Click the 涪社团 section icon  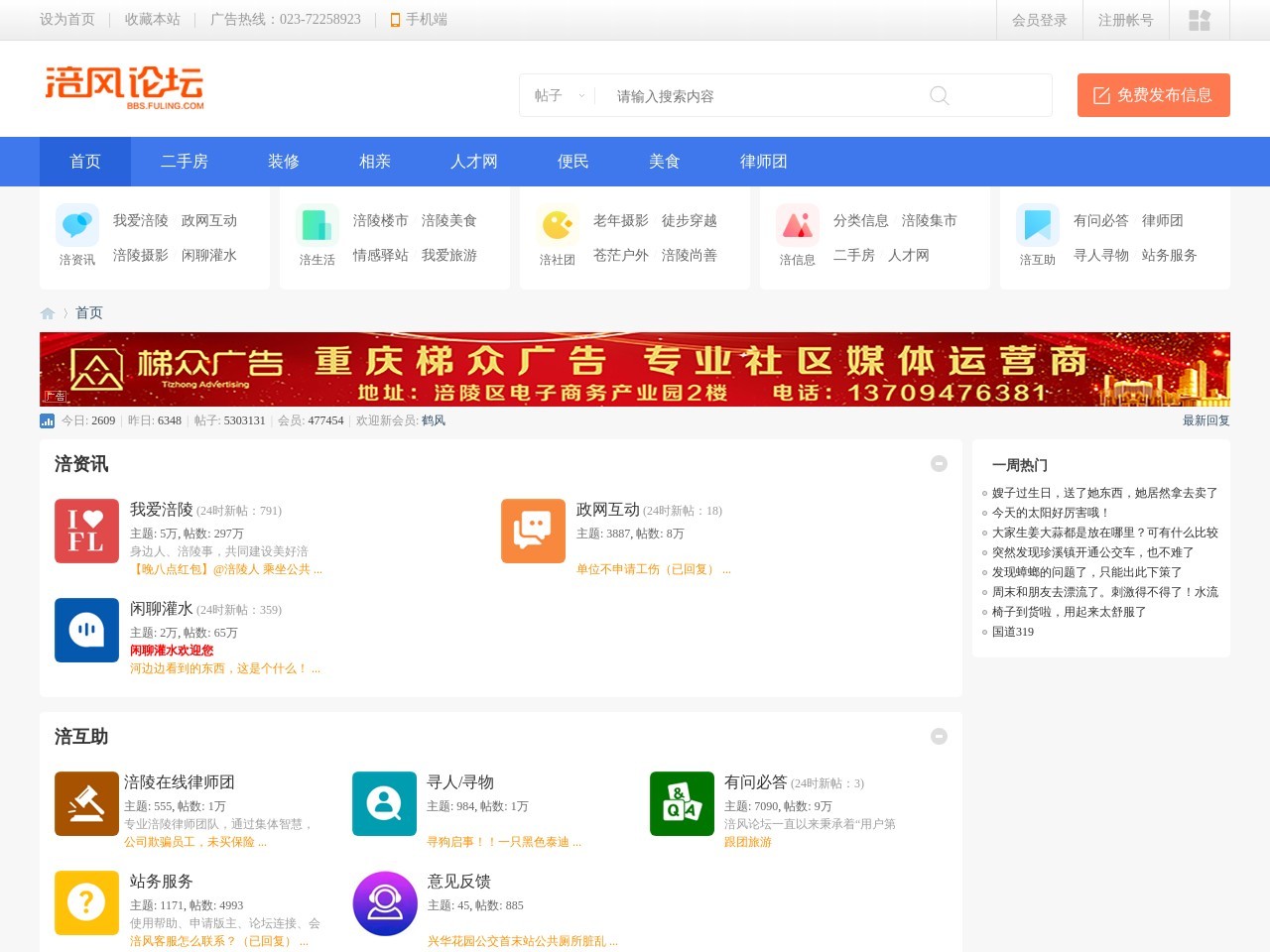pos(558,226)
